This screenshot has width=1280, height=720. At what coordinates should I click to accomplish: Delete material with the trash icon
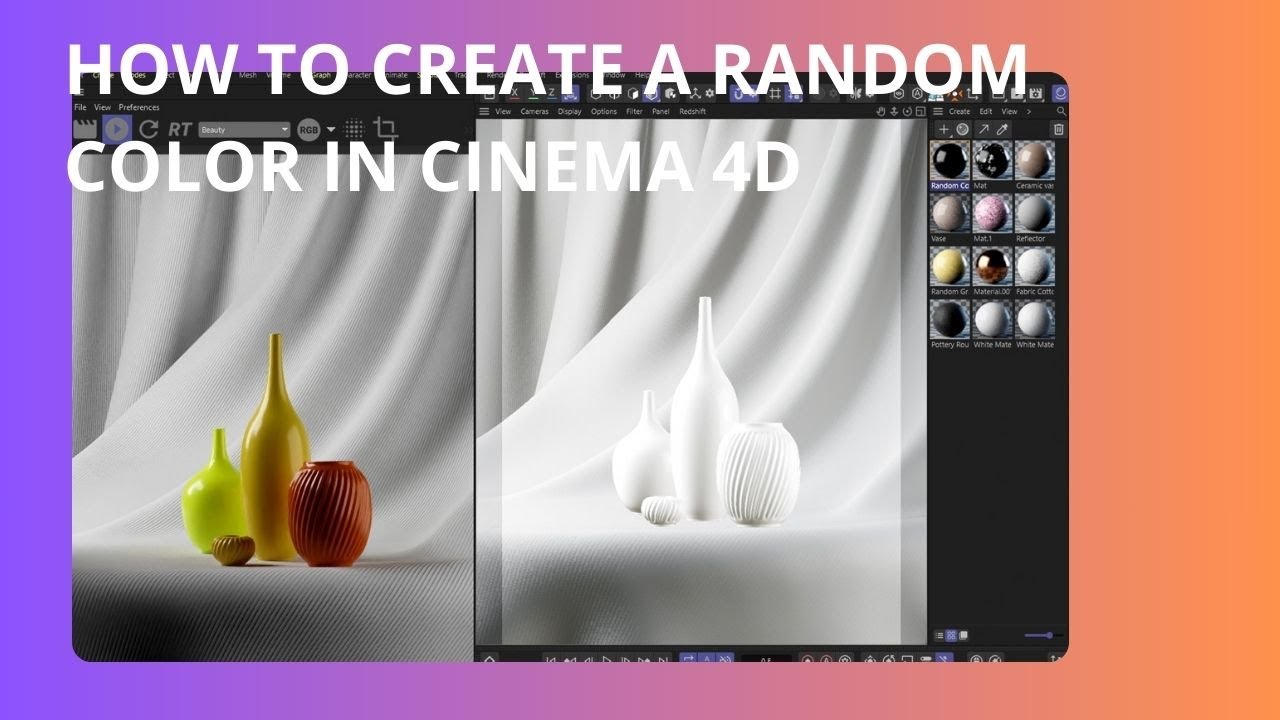[1058, 129]
